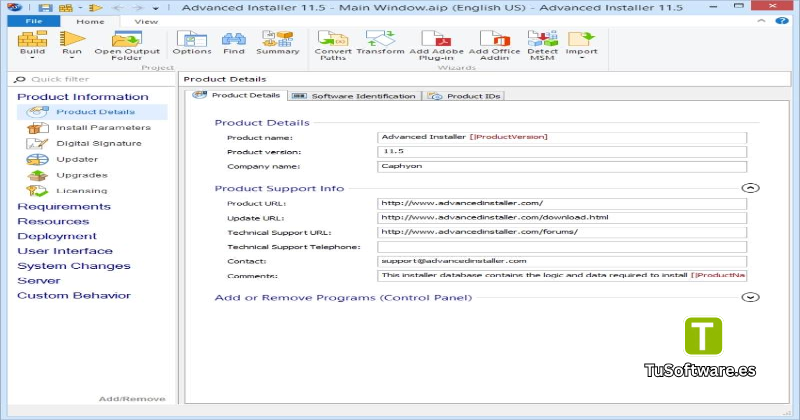Open the Summary icon
Viewport: 800px width, 420px height.
278,39
